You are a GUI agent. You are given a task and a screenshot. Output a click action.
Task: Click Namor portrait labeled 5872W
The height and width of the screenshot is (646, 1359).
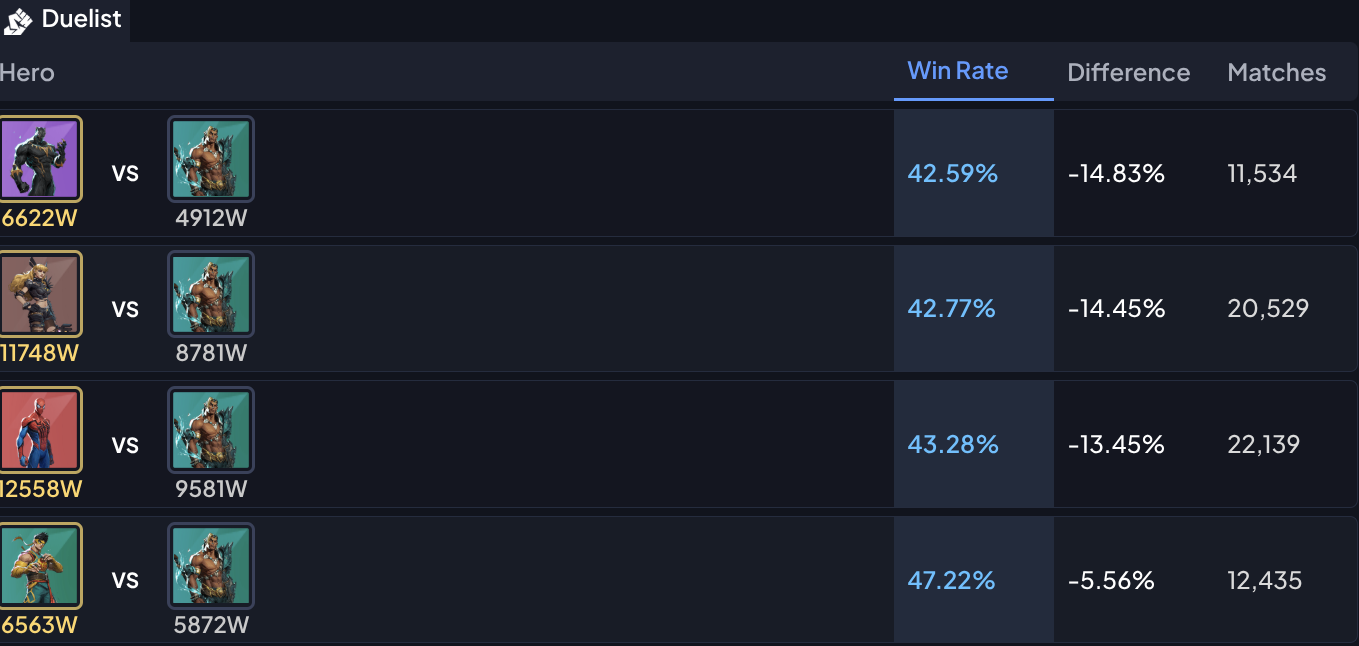(211, 566)
